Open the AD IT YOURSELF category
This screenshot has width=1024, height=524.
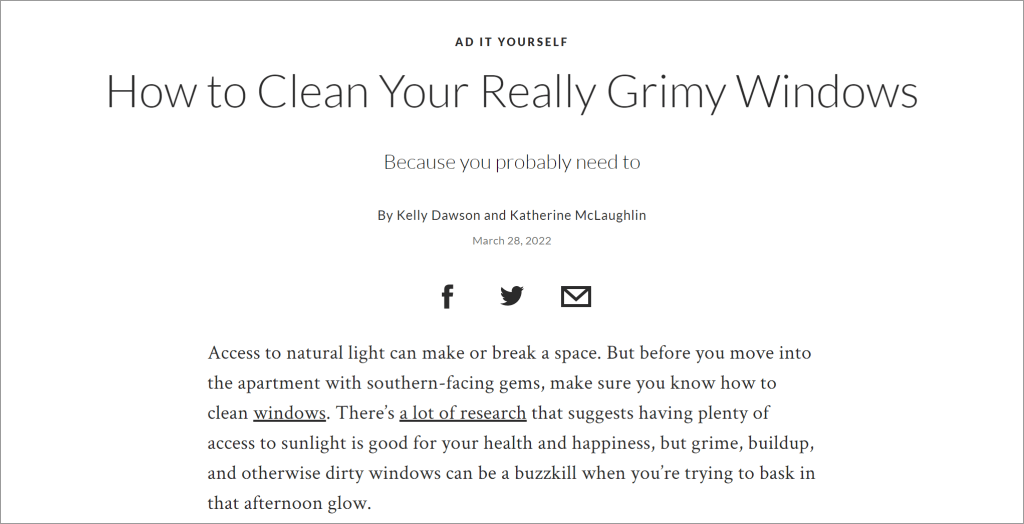pyautogui.click(x=511, y=42)
